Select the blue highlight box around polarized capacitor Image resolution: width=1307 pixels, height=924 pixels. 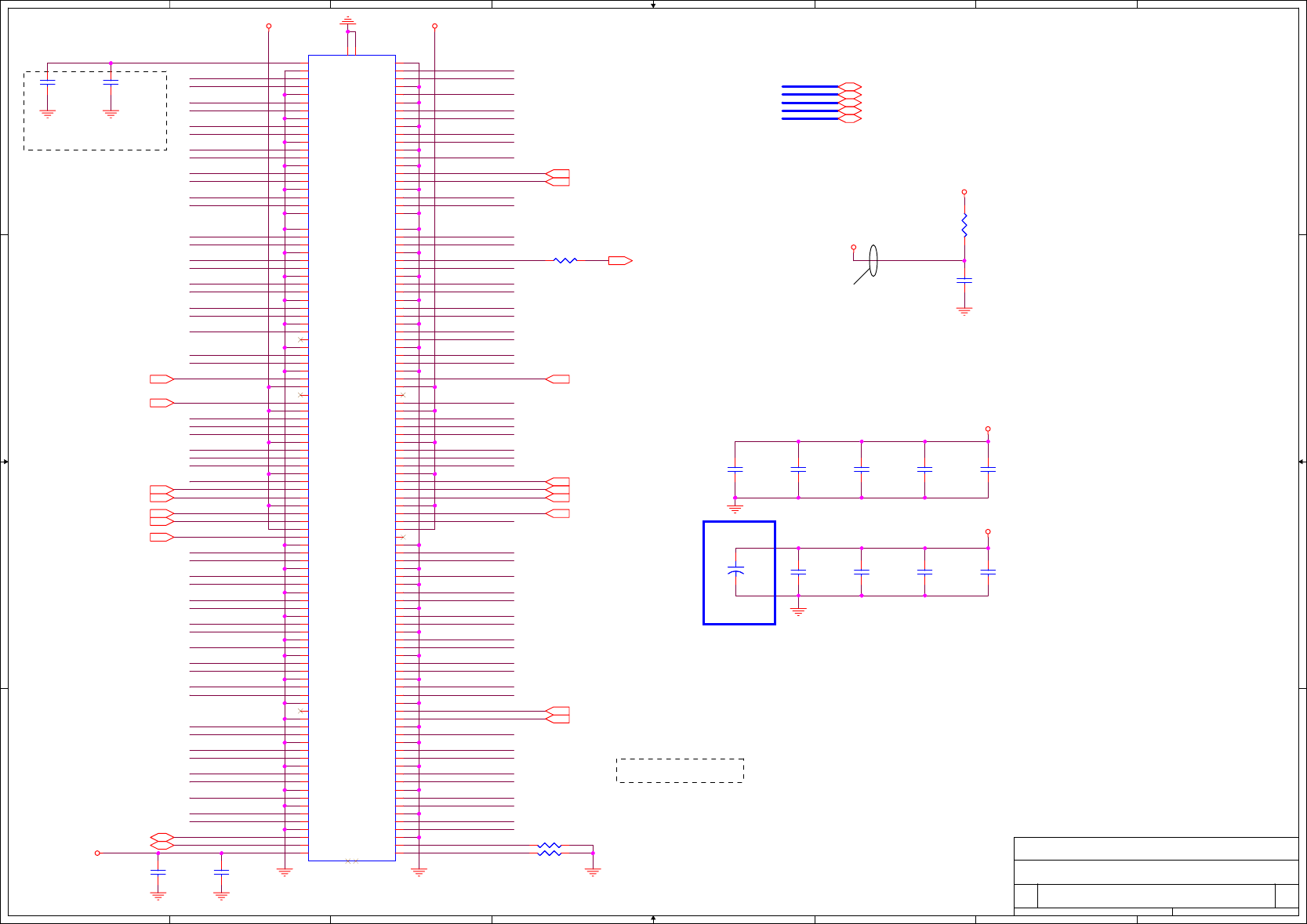739,573
